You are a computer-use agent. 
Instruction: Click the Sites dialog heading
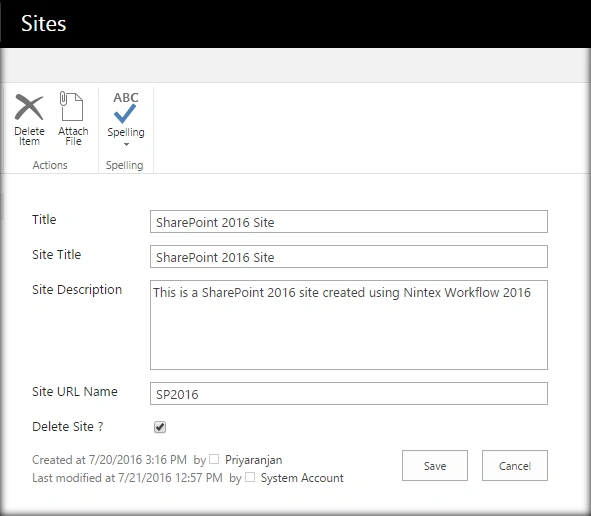click(x=44, y=23)
